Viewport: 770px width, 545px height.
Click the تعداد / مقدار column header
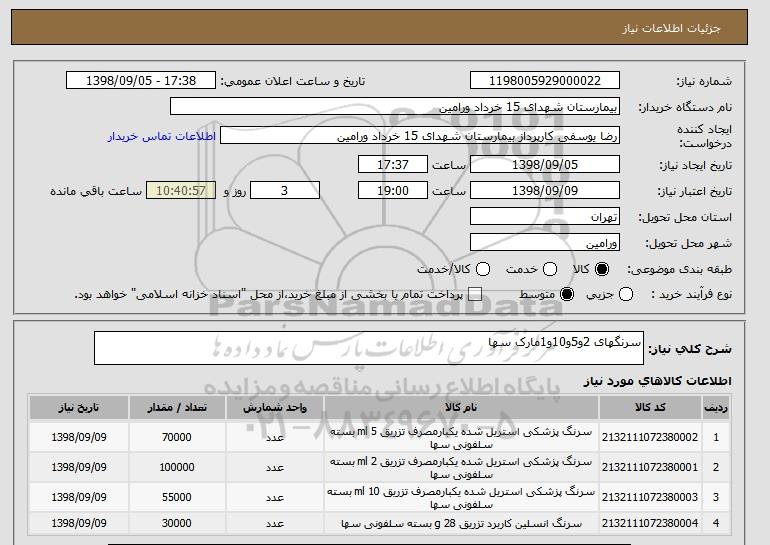click(x=177, y=408)
